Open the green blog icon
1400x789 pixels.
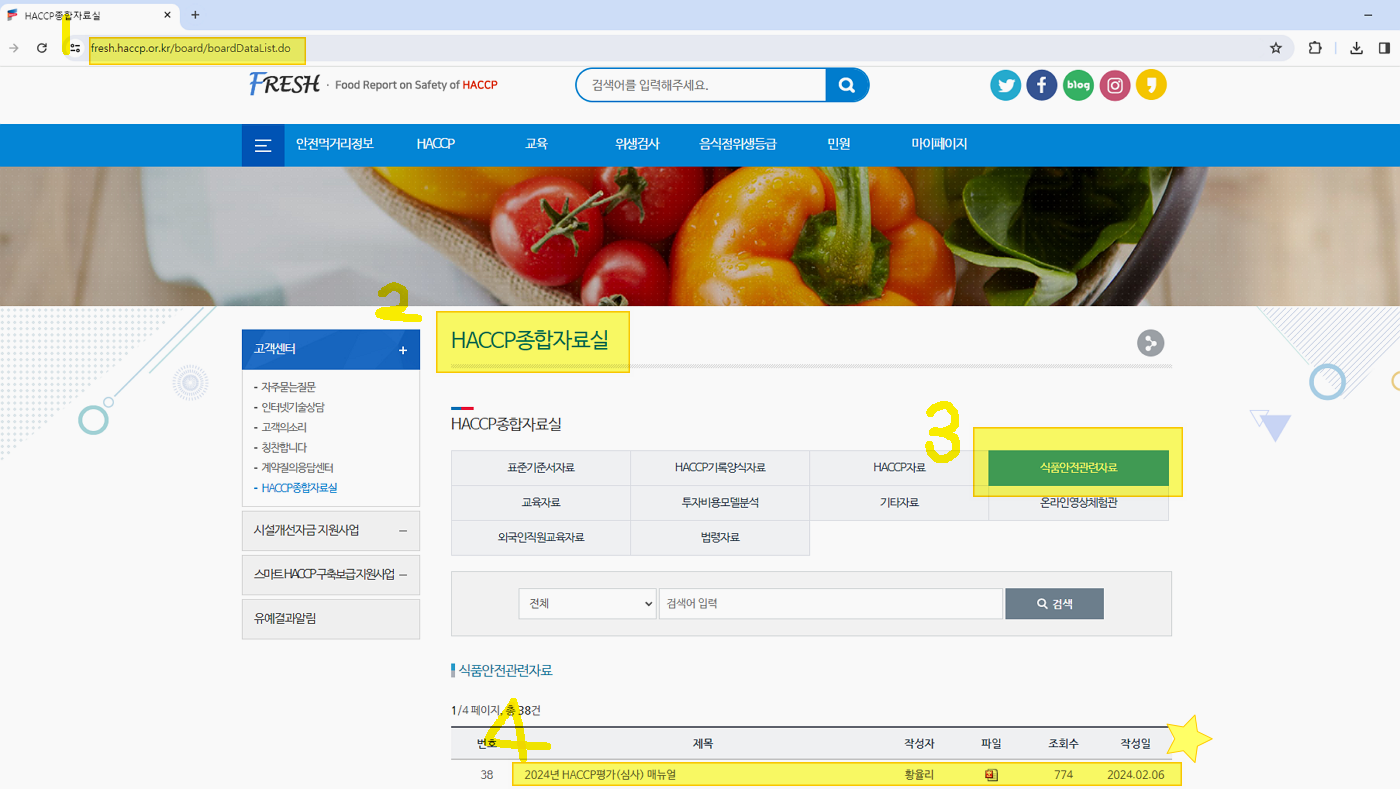(x=1078, y=85)
